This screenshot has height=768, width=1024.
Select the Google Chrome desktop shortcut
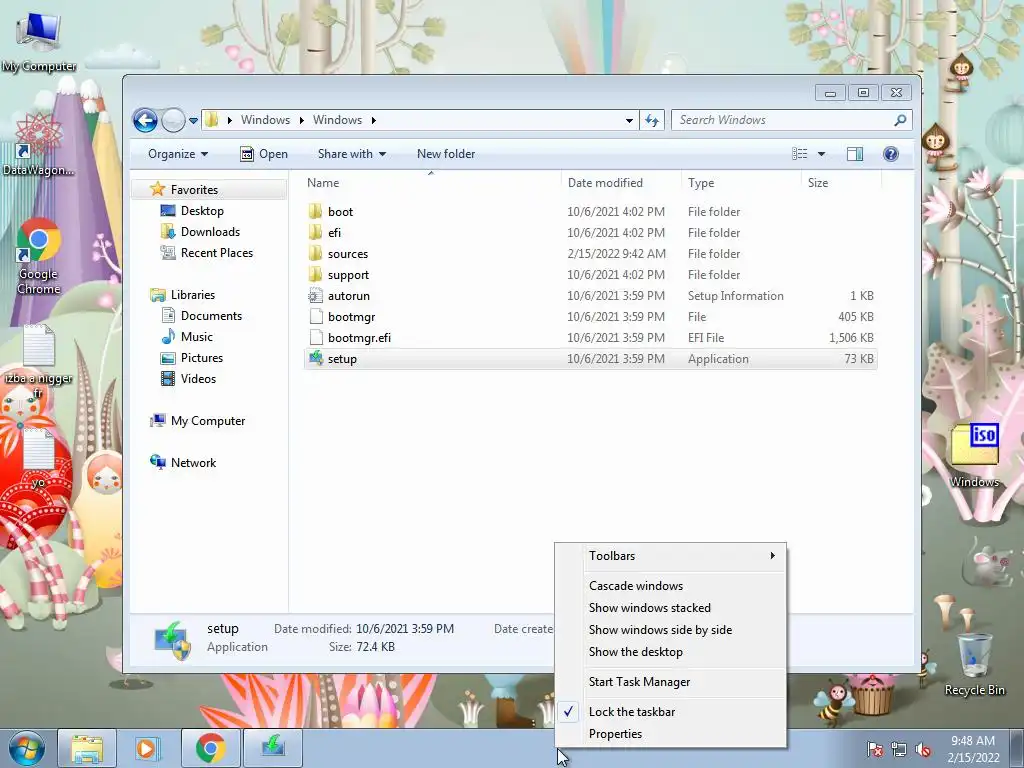pyautogui.click(x=39, y=257)
